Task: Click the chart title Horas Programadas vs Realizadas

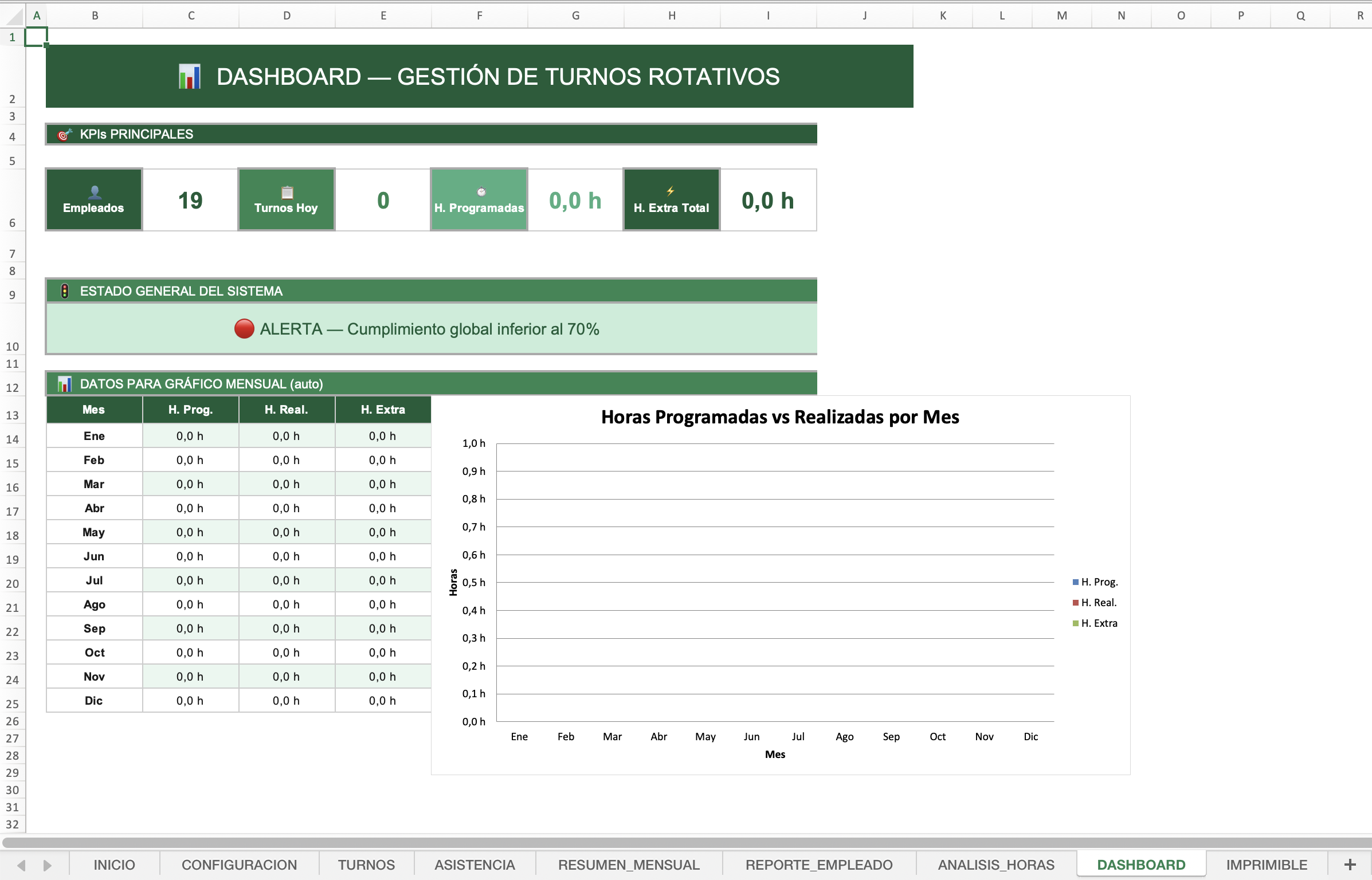Action: tap(780, 417)
